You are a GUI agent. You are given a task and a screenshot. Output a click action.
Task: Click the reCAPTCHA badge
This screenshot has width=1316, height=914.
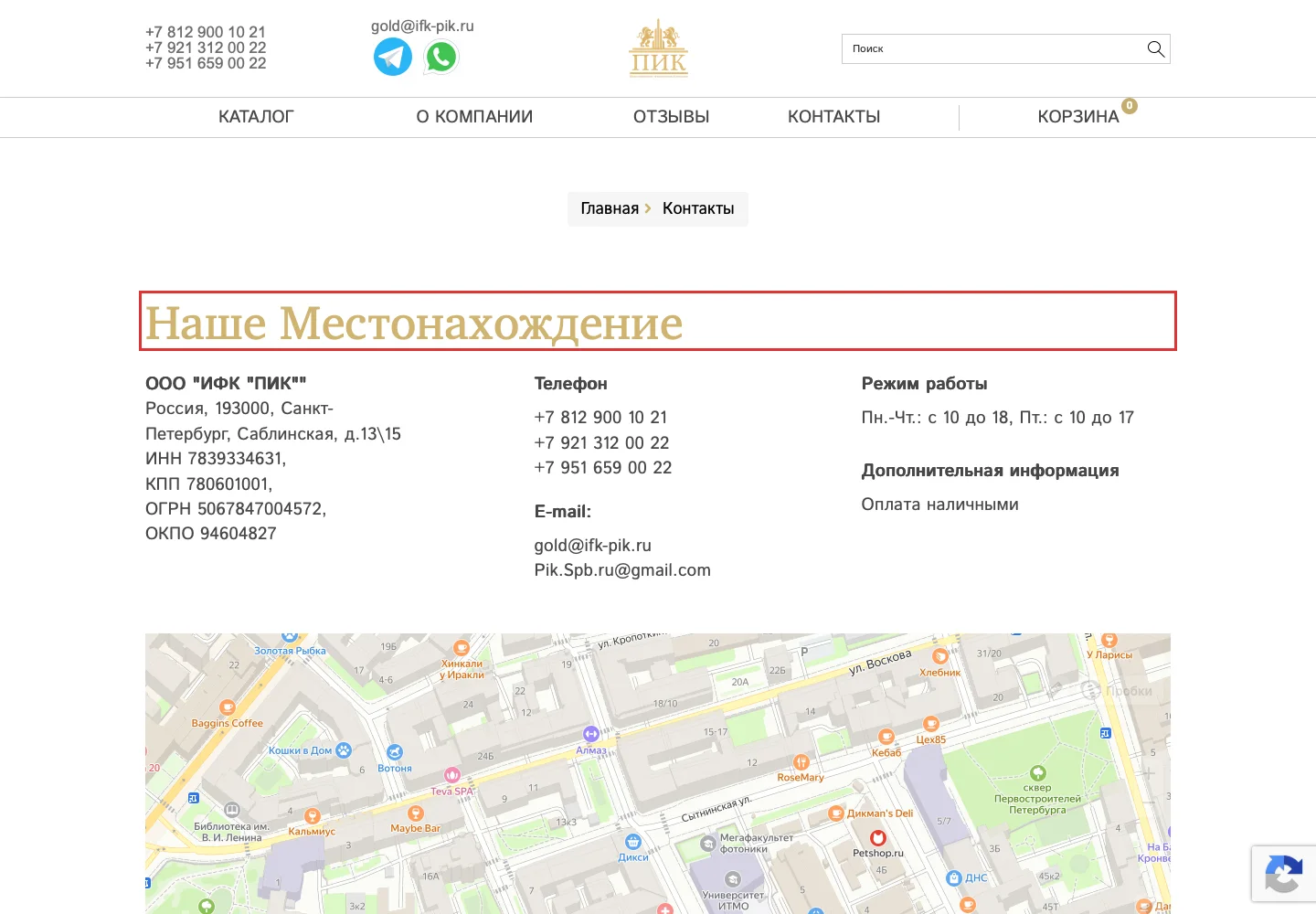(1284, 874)
